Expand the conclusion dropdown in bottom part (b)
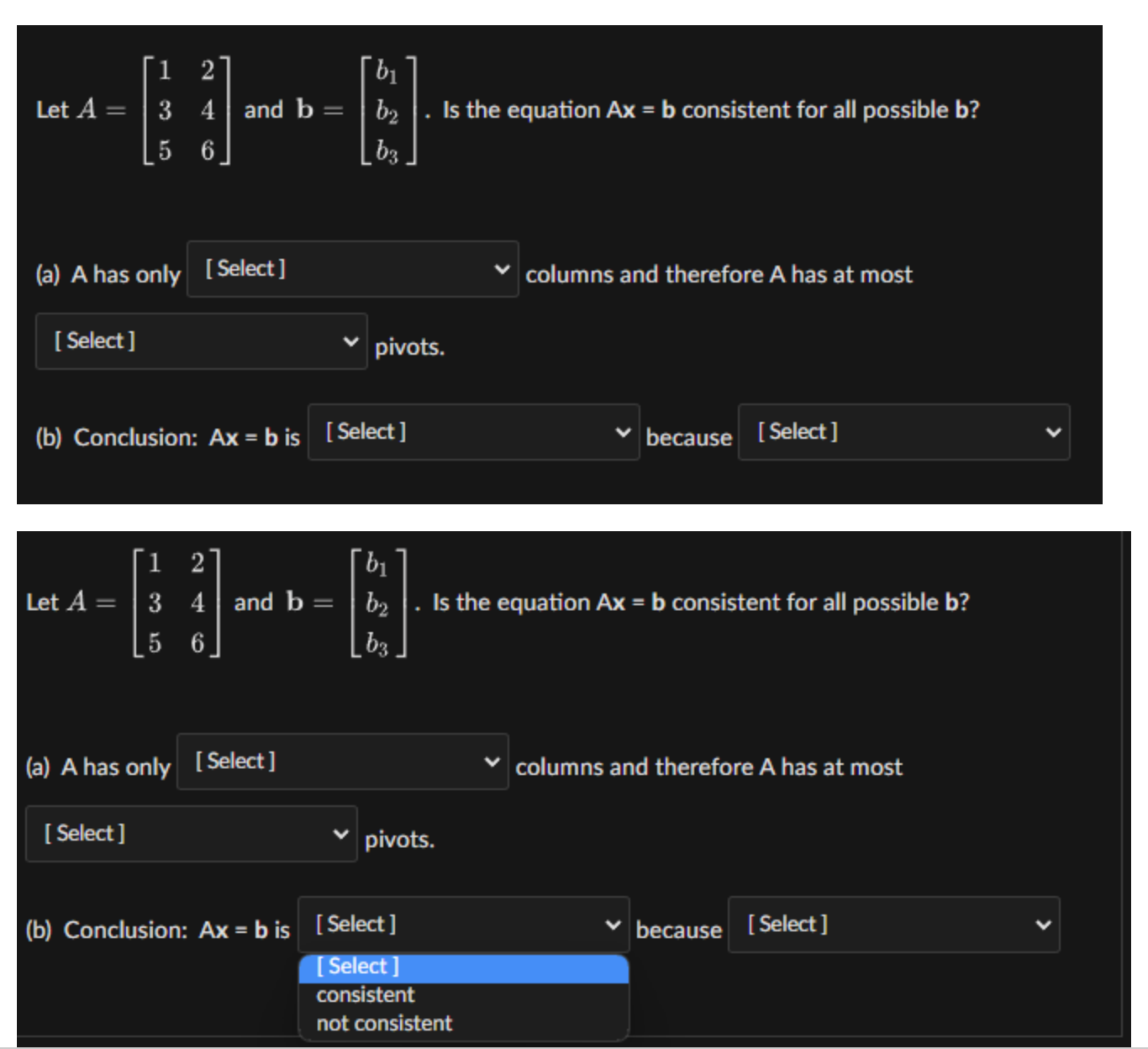Image resolution: width=1148 pixels, height=1049 pixels. tap(465, 924)
